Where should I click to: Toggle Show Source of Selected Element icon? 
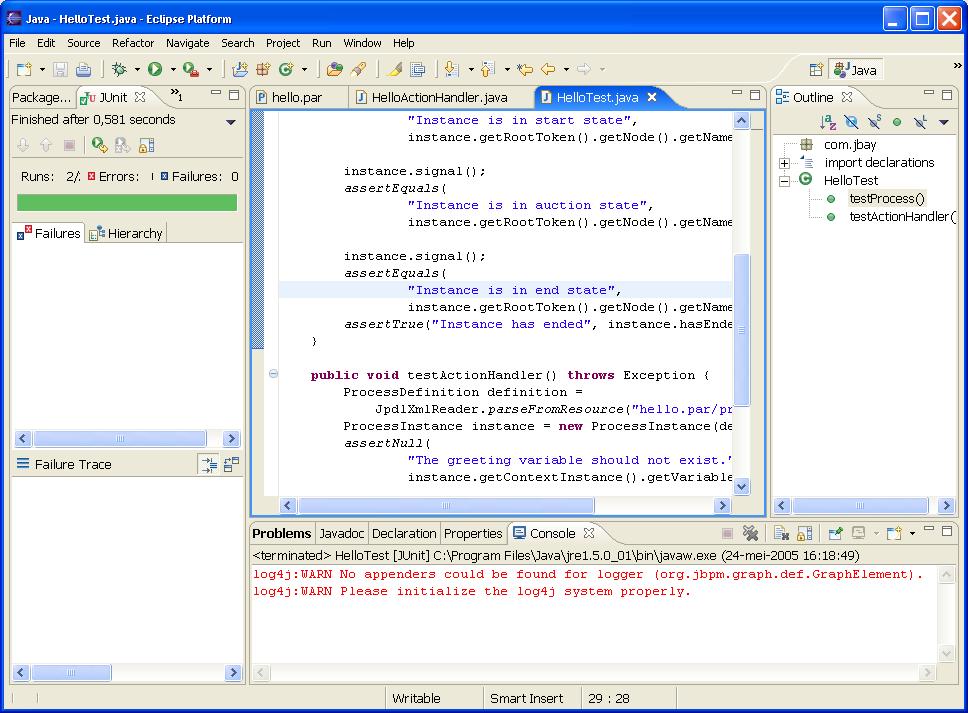coord(418,69)
